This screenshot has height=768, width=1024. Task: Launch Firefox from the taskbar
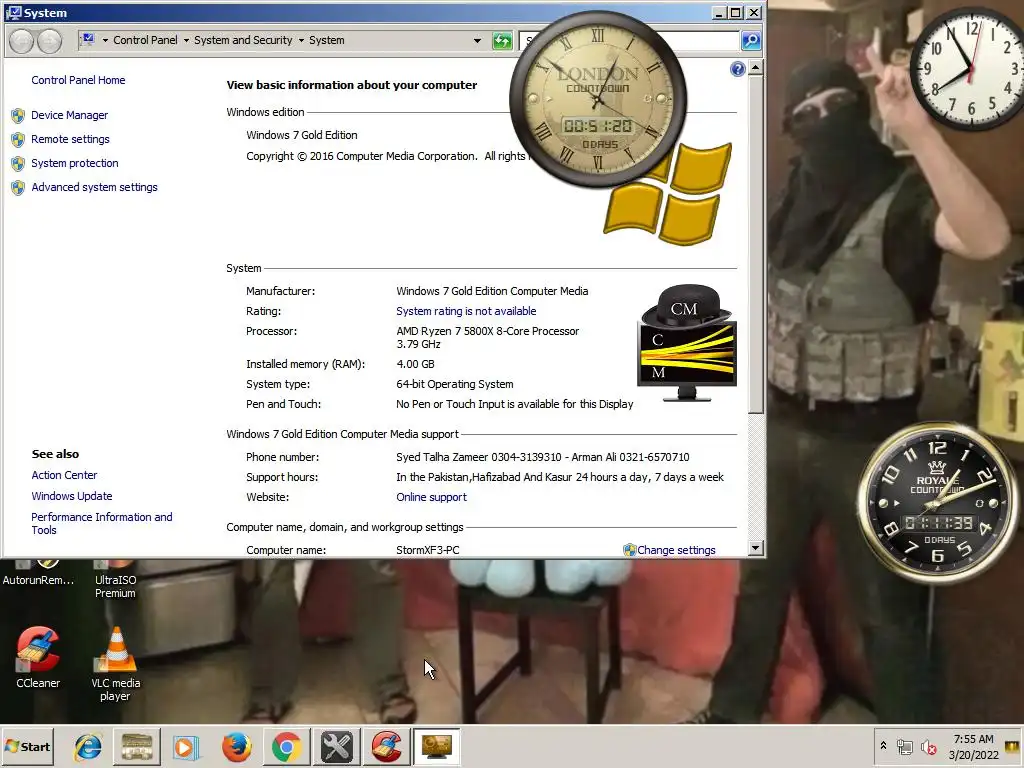coord(236,746)
